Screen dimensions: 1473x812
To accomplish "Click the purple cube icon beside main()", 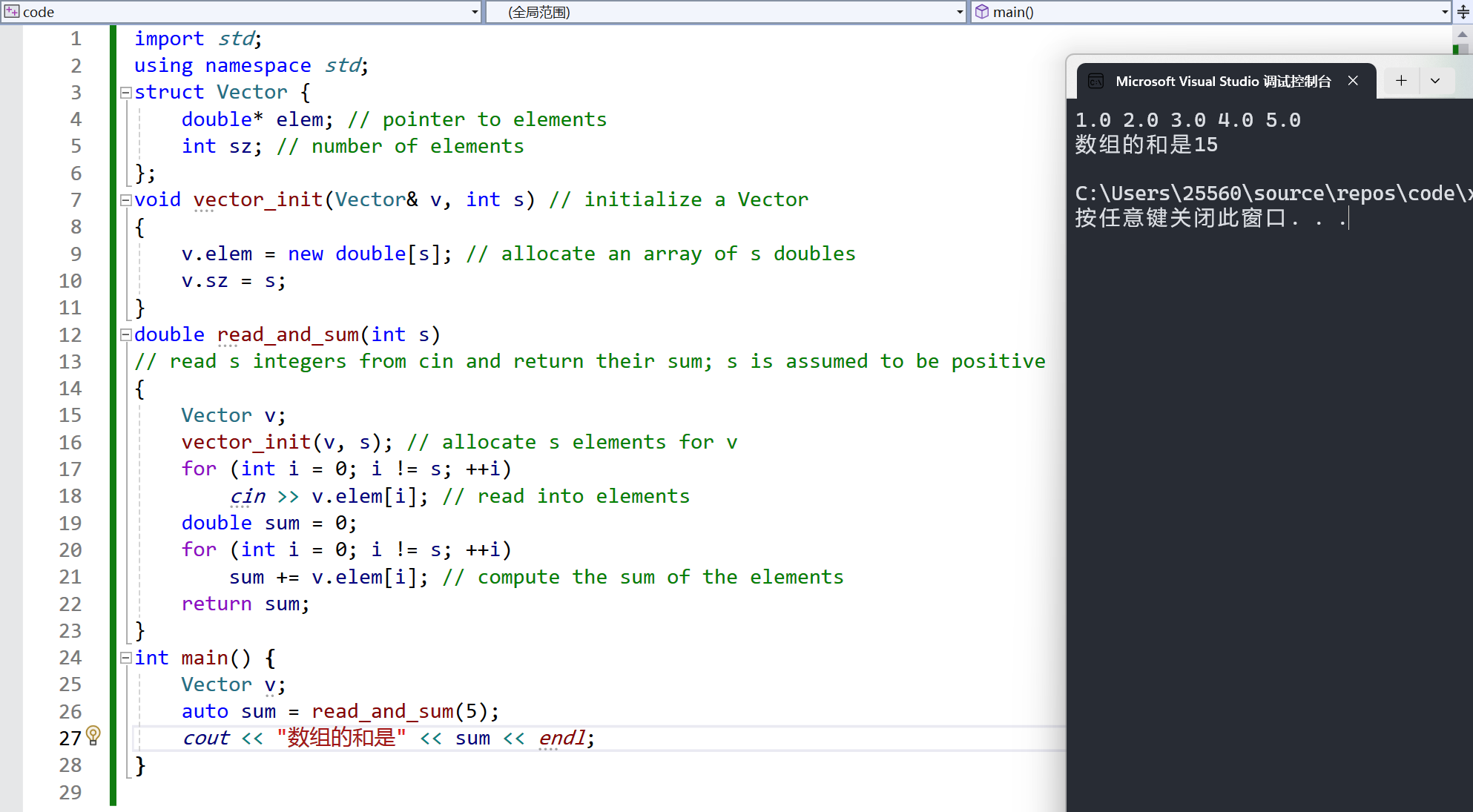I will [982, 12].
